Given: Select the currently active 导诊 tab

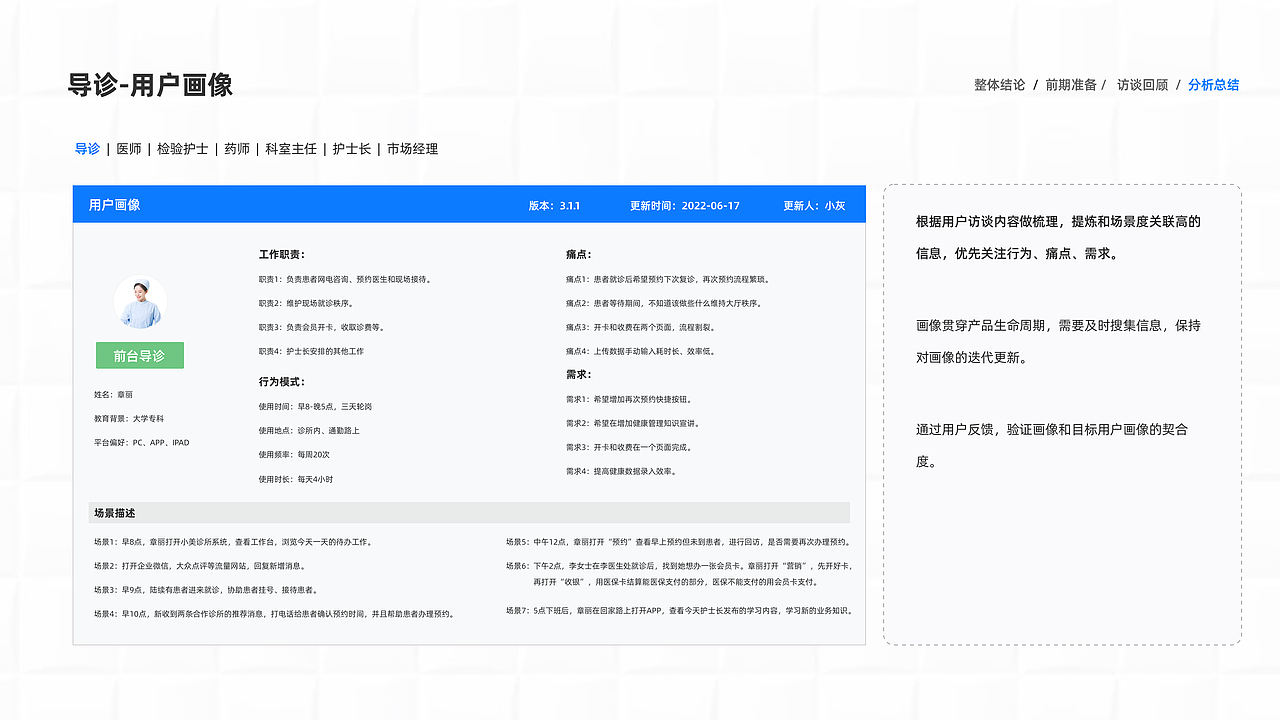Looking at the screenshot, I should point(88,149).
